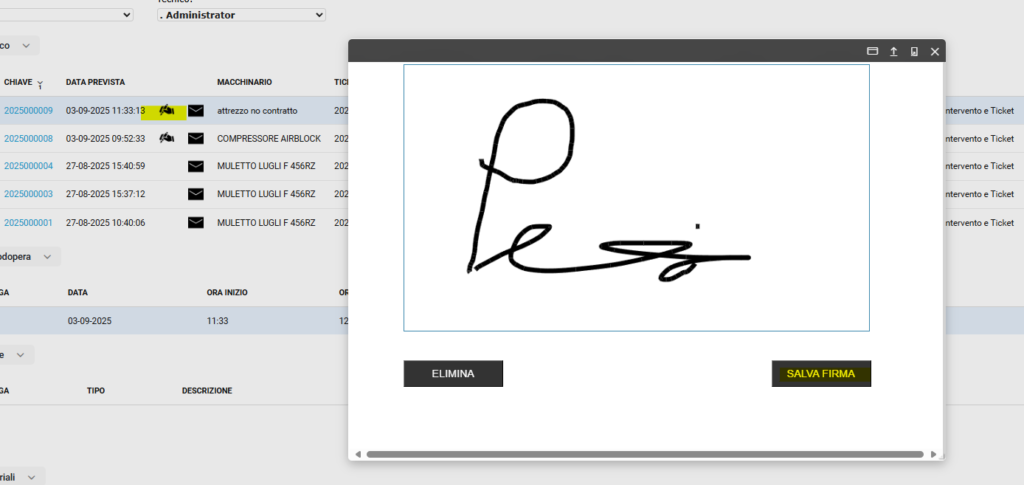Click the dialog window-mode icon
Screen dimensions: 1024x485
[x=872, y=51]
